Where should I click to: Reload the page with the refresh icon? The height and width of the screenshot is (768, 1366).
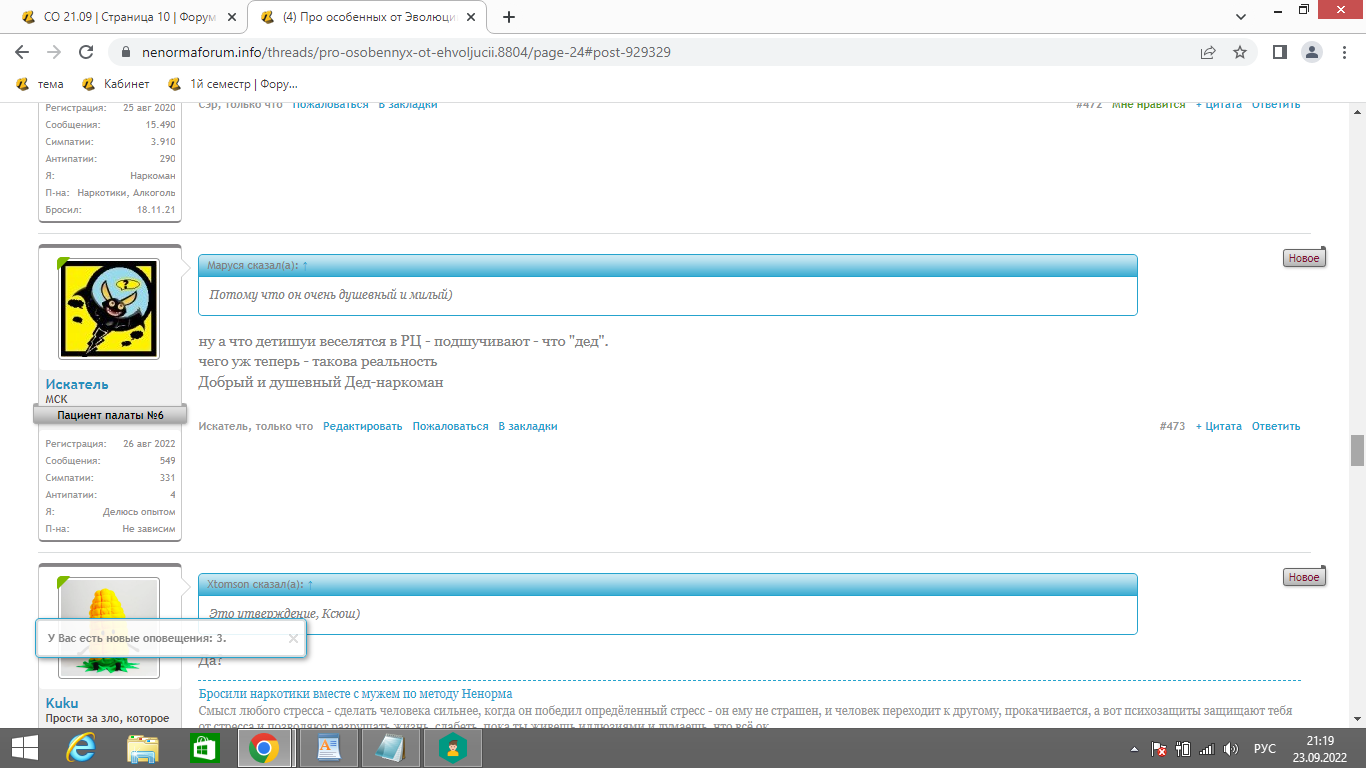point(86,52)
